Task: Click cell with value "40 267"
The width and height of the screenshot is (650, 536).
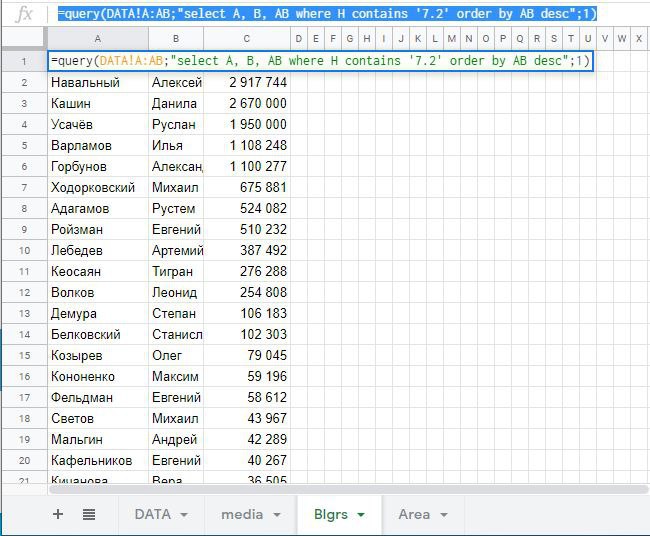Action: point(247,460)
